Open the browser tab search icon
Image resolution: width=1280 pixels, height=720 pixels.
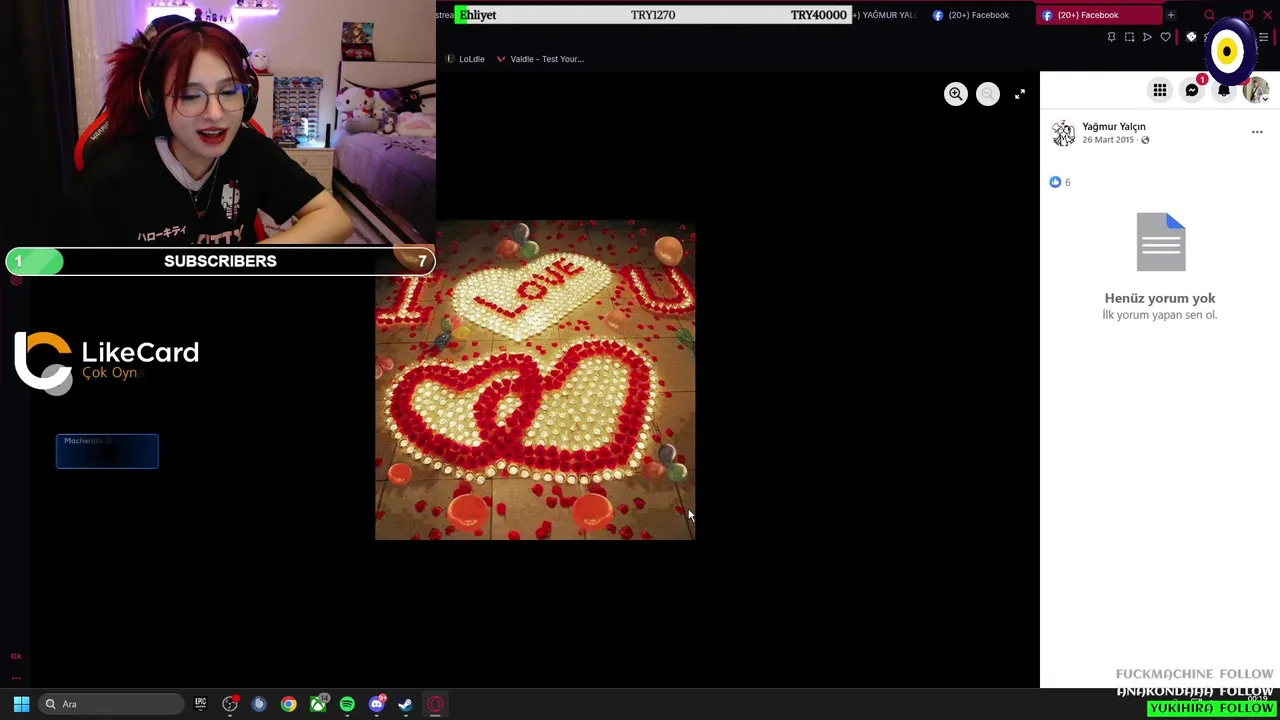tap(1209, 15)
